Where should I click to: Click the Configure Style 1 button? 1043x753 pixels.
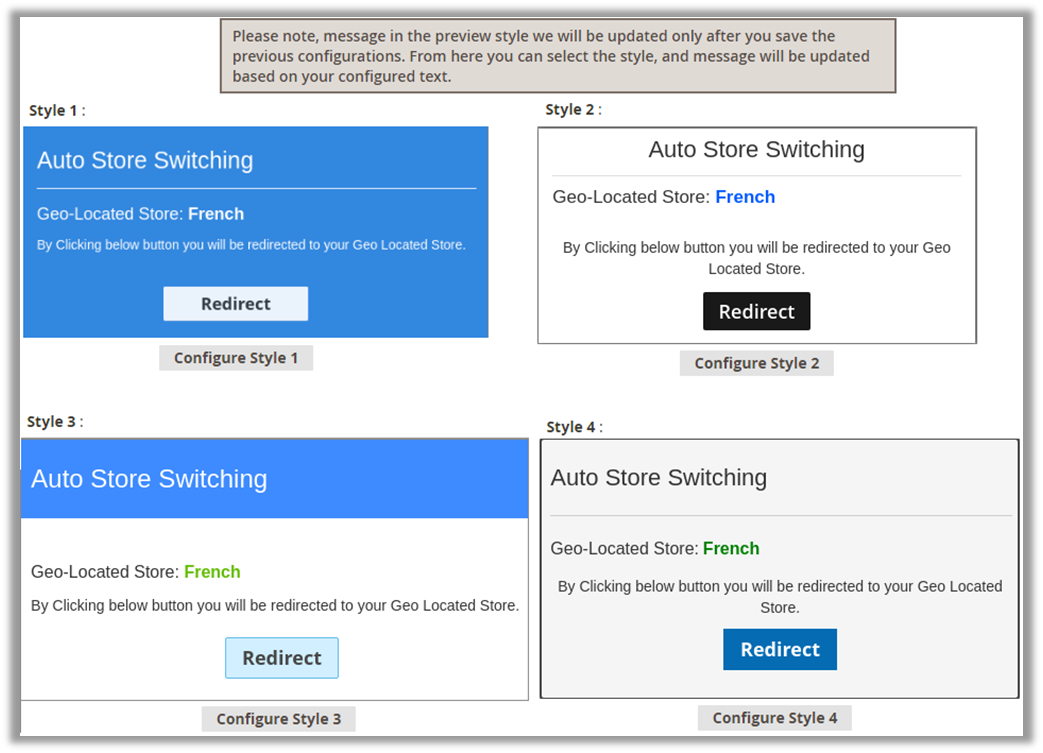tap(236, 358)
